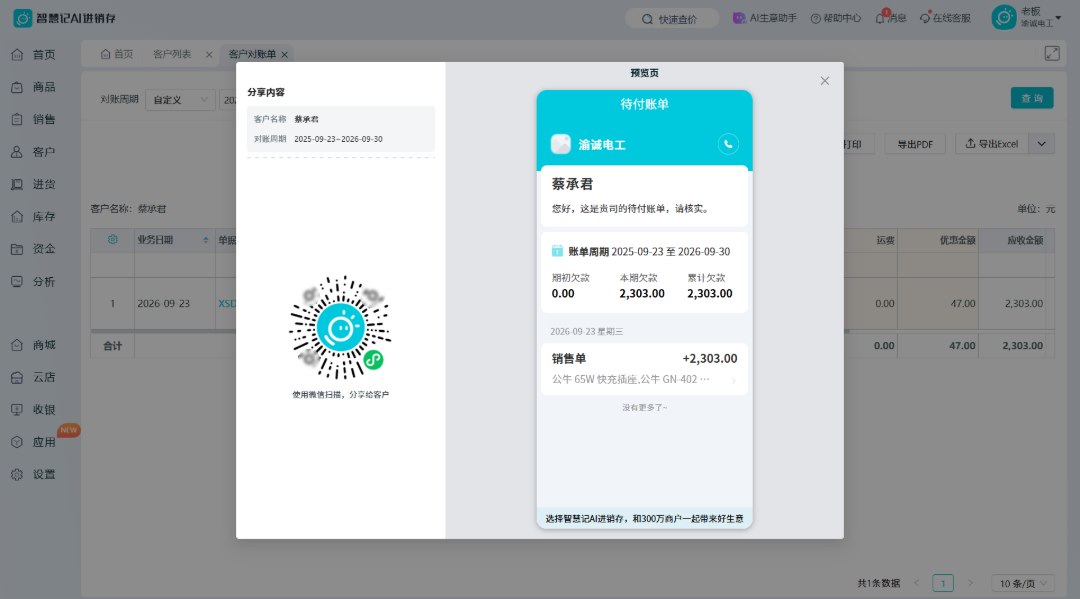Click the 查询 button
Image resolution: width=1080 pixels, height=599 pixels.
[1032, 98]
